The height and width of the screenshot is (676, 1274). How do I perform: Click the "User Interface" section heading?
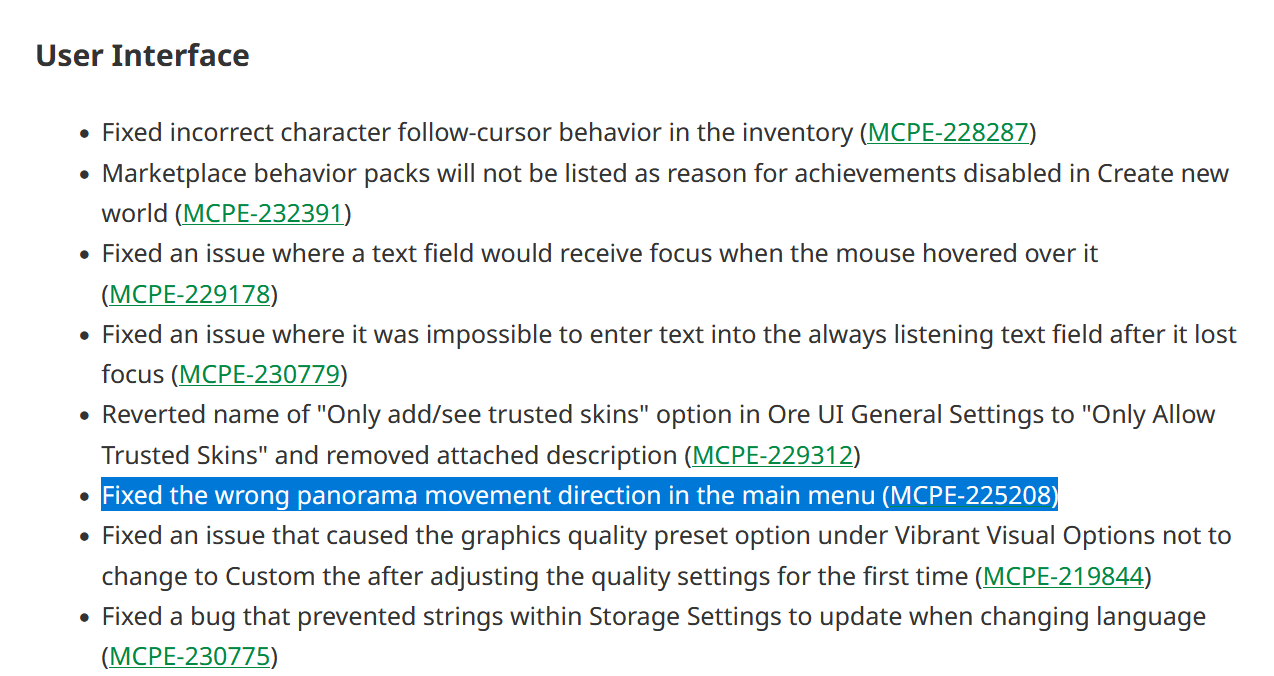pos(142,56)
